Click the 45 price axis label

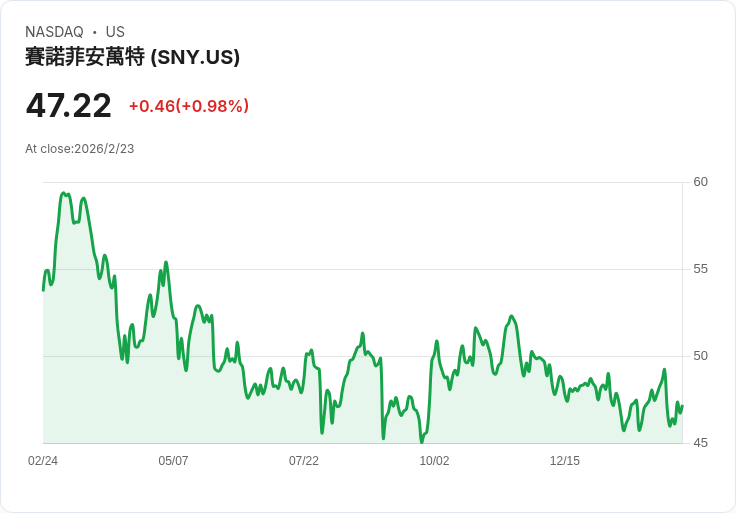(700, 443)
